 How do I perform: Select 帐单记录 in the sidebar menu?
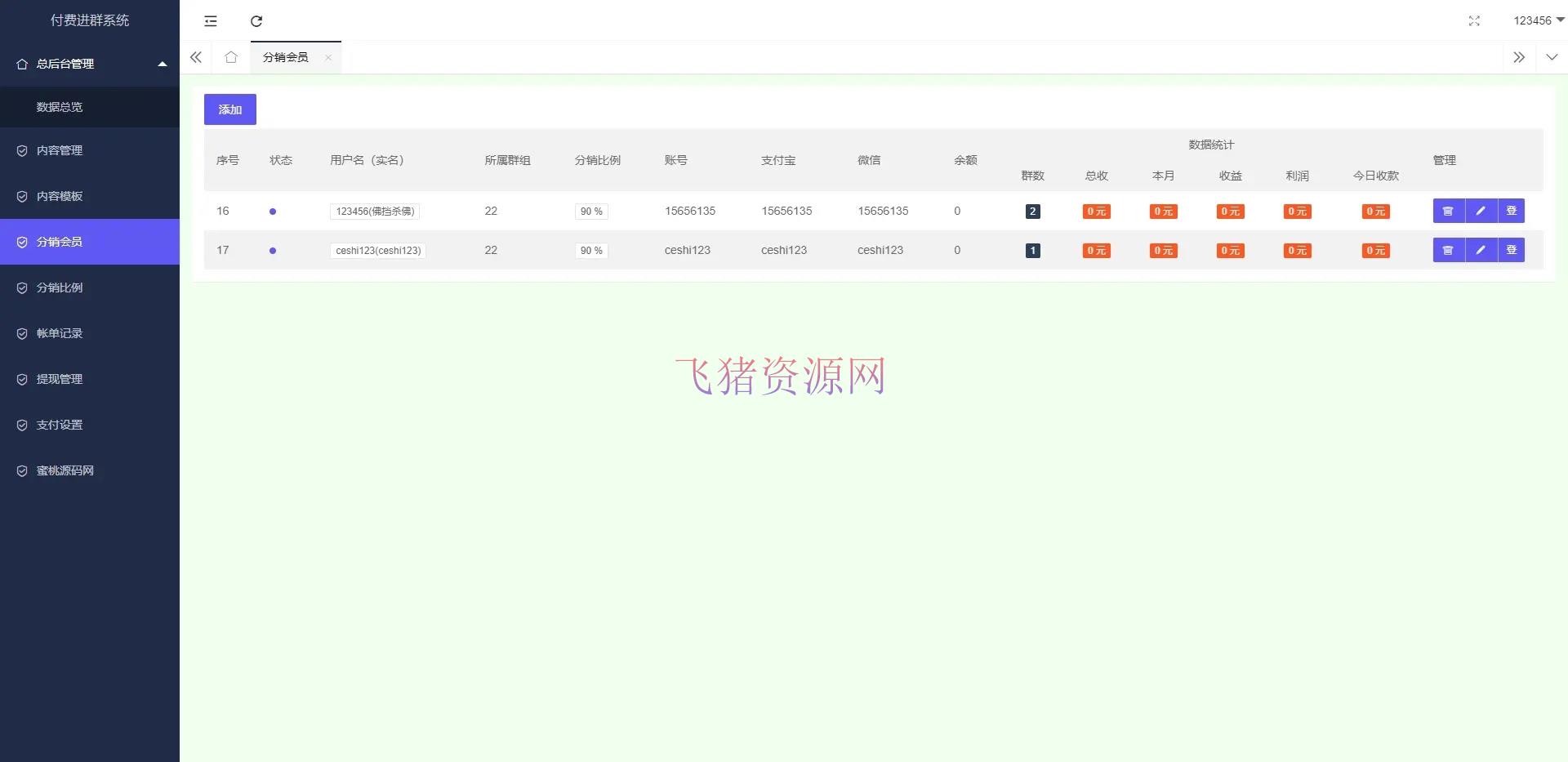[59, 333]
